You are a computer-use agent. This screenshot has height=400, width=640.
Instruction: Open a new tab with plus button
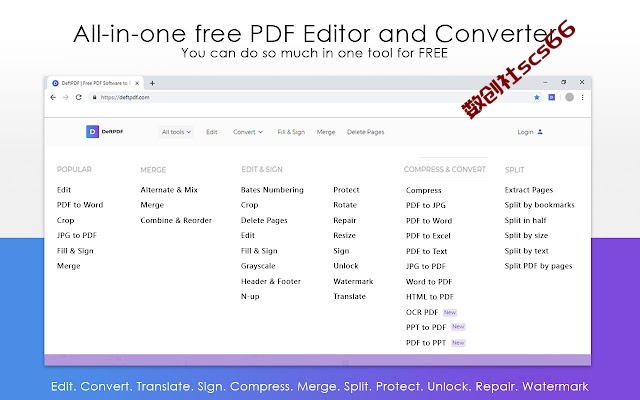[x=152, y=83]
